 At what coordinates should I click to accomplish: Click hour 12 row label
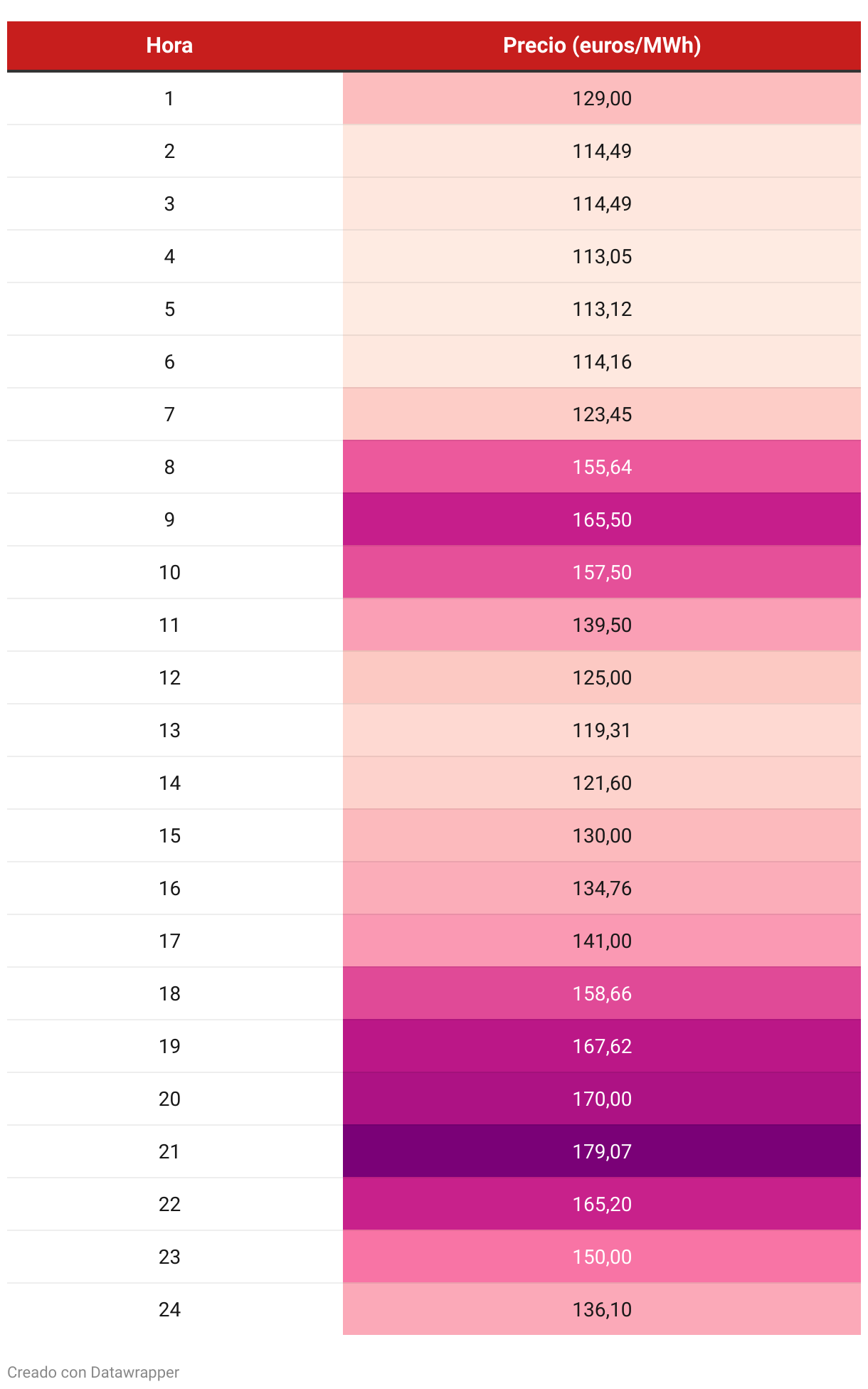click(169, 677)
